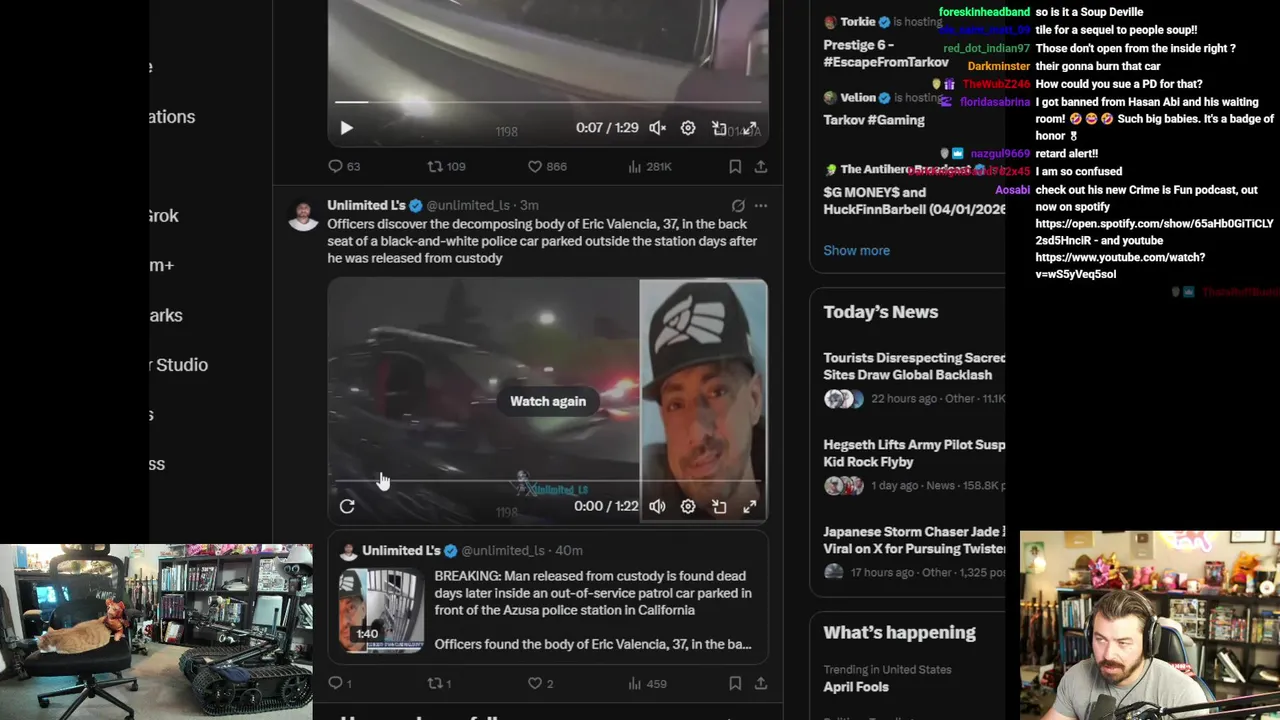Viewport: 1280px width, 720px height.
Task: Open Unlimited L's avatar on 3m post
Action: point(303,214)
